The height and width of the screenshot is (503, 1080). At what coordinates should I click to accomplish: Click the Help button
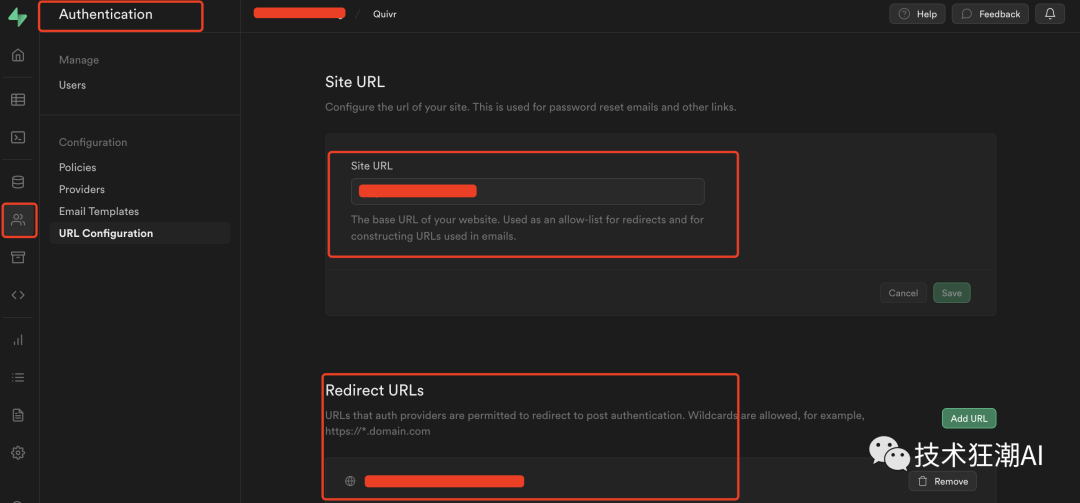(x=917, y=14)
